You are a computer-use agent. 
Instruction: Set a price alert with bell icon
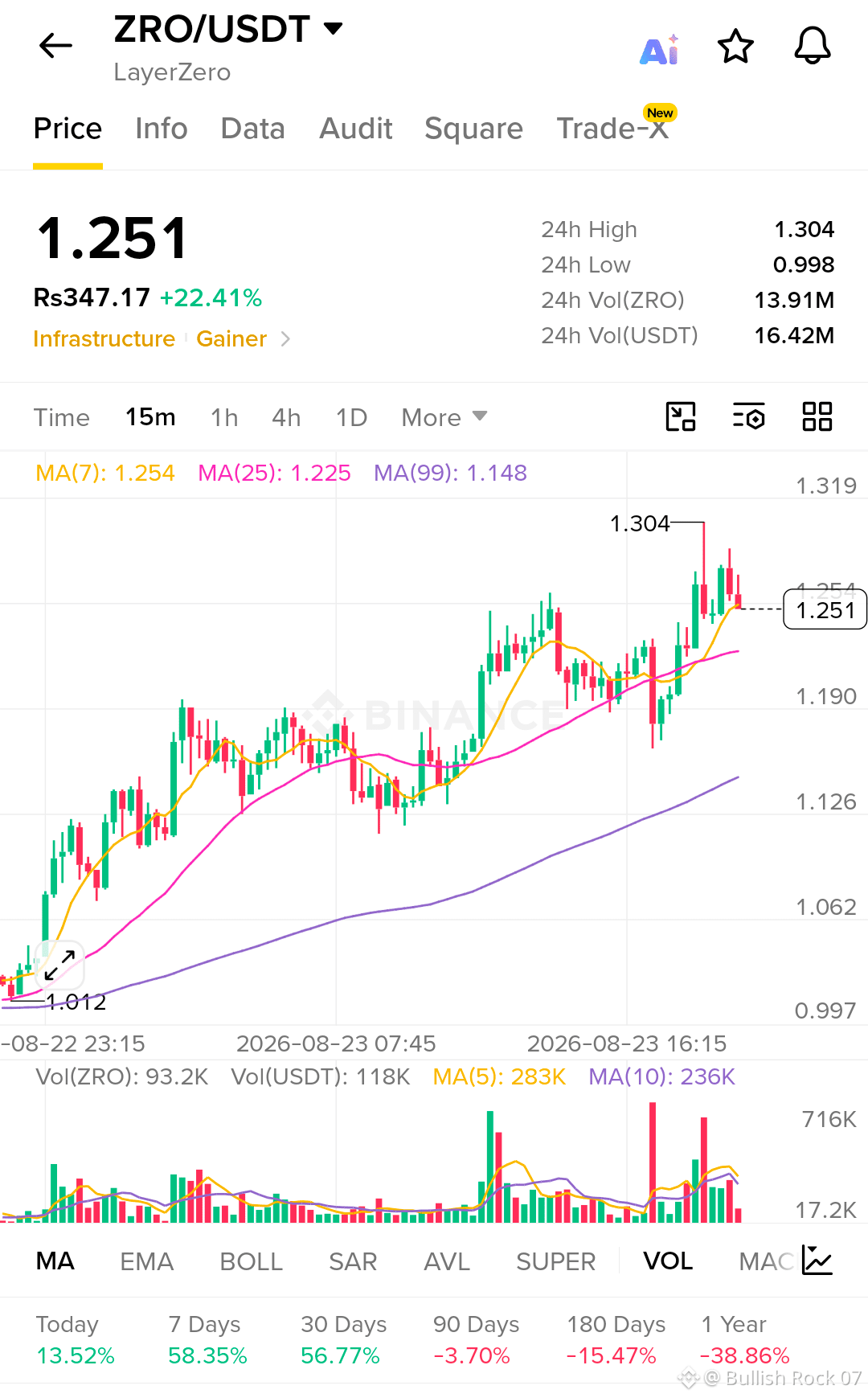813,46
